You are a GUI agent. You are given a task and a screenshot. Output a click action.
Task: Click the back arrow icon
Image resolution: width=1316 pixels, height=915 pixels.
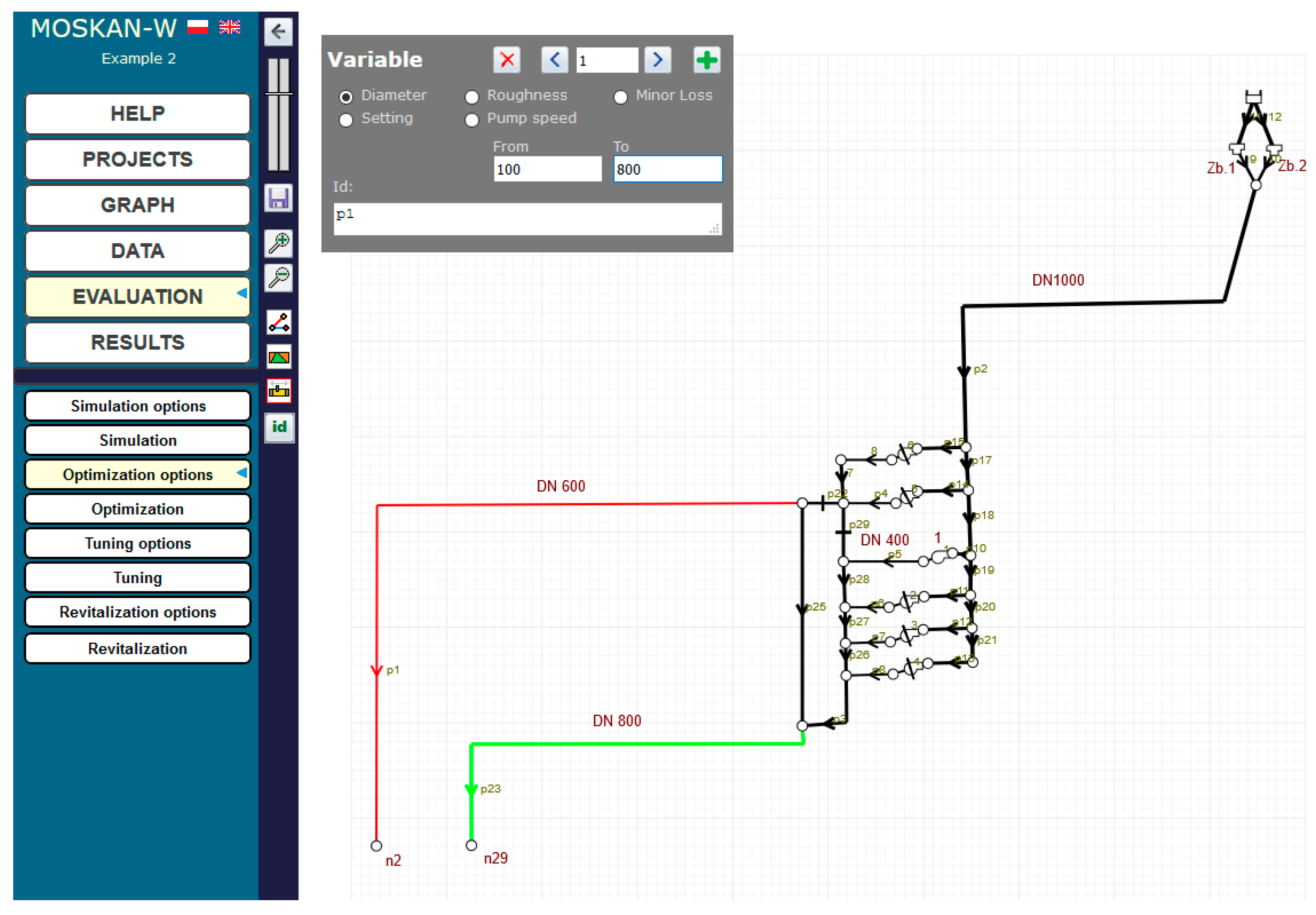pos(279,31)
